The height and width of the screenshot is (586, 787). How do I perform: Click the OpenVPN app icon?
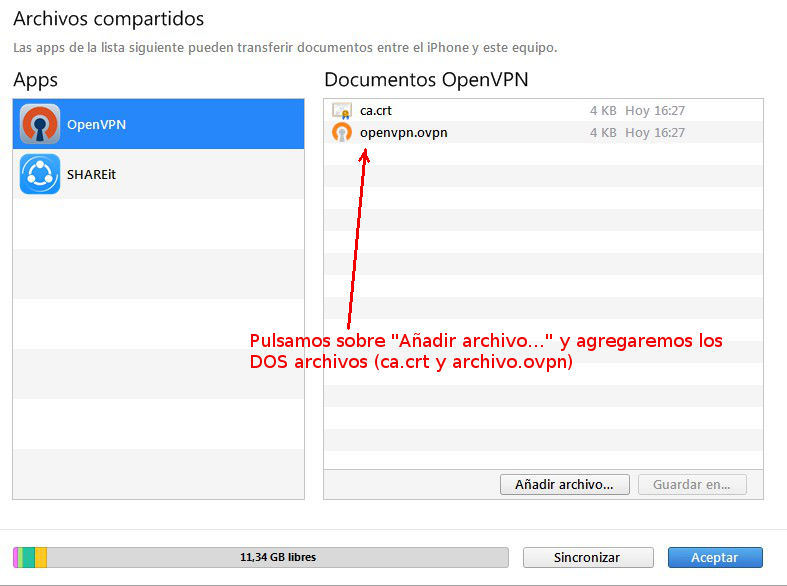pos(40,124)
